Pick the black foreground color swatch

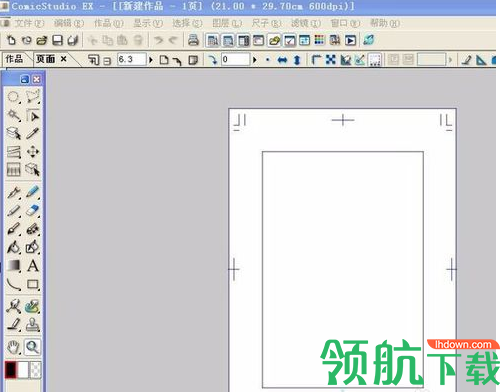11,370
